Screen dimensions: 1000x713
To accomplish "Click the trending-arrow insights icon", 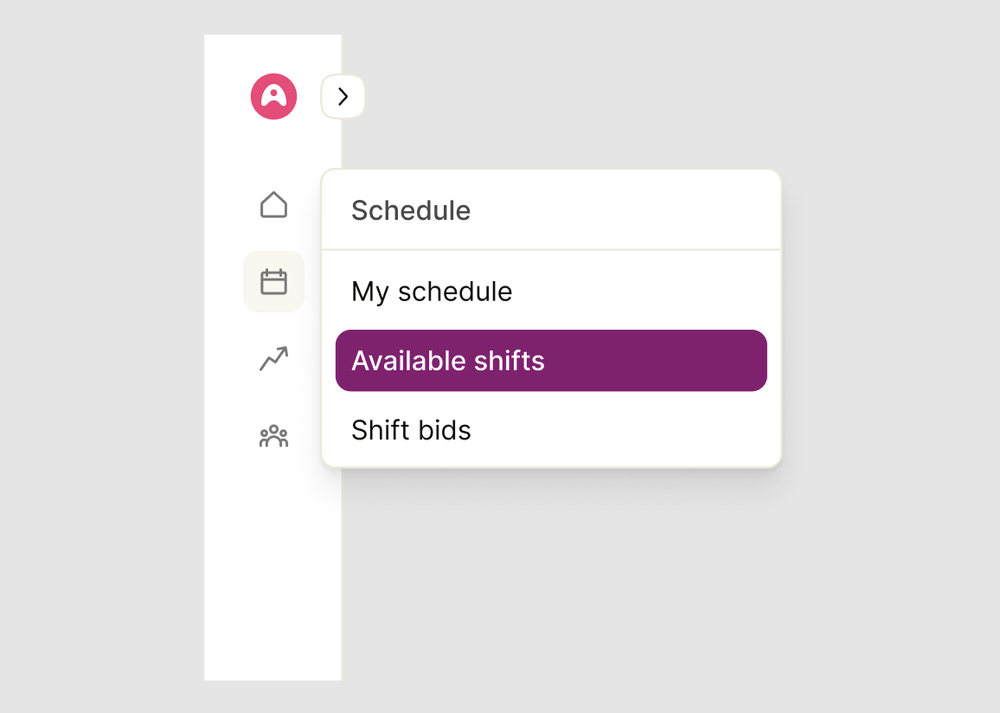I will click(272, 358).
